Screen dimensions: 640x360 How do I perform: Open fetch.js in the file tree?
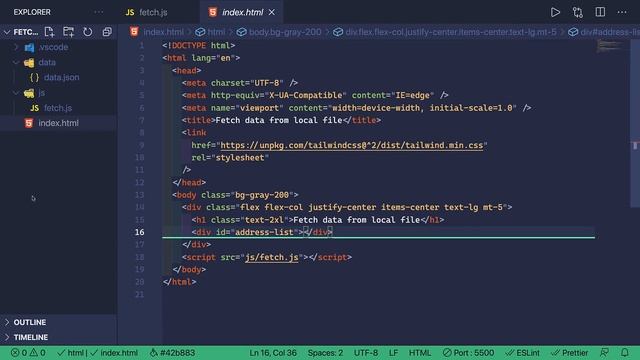58,108
